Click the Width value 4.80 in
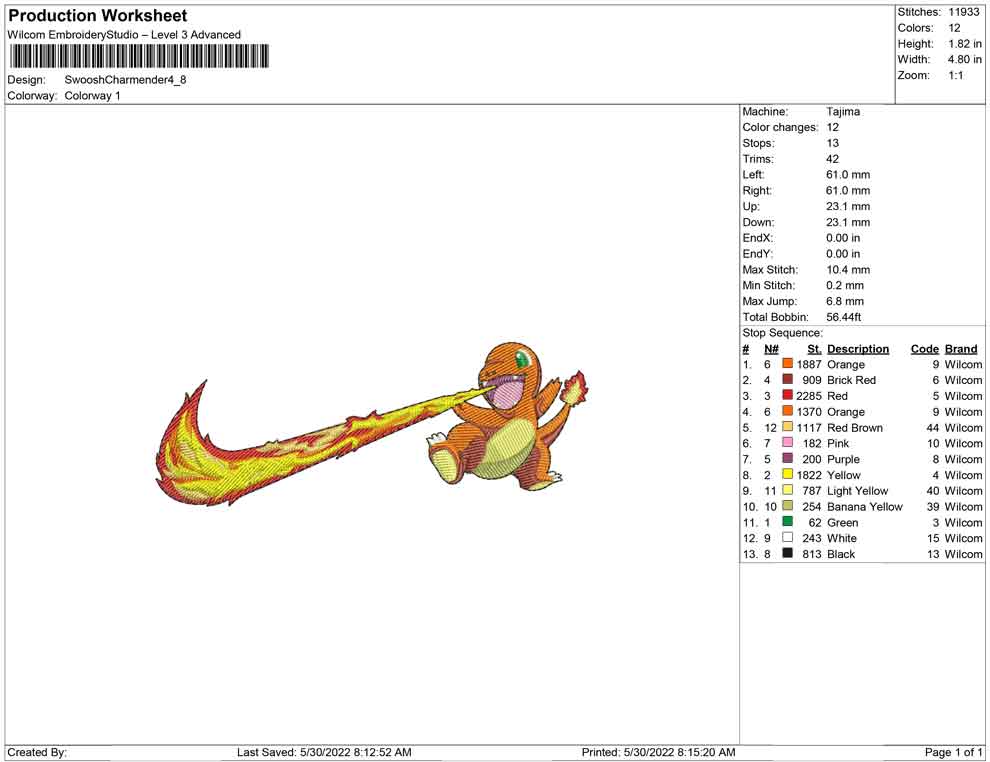Viewport: 990px width, 762px height. (x=964, y=59)
